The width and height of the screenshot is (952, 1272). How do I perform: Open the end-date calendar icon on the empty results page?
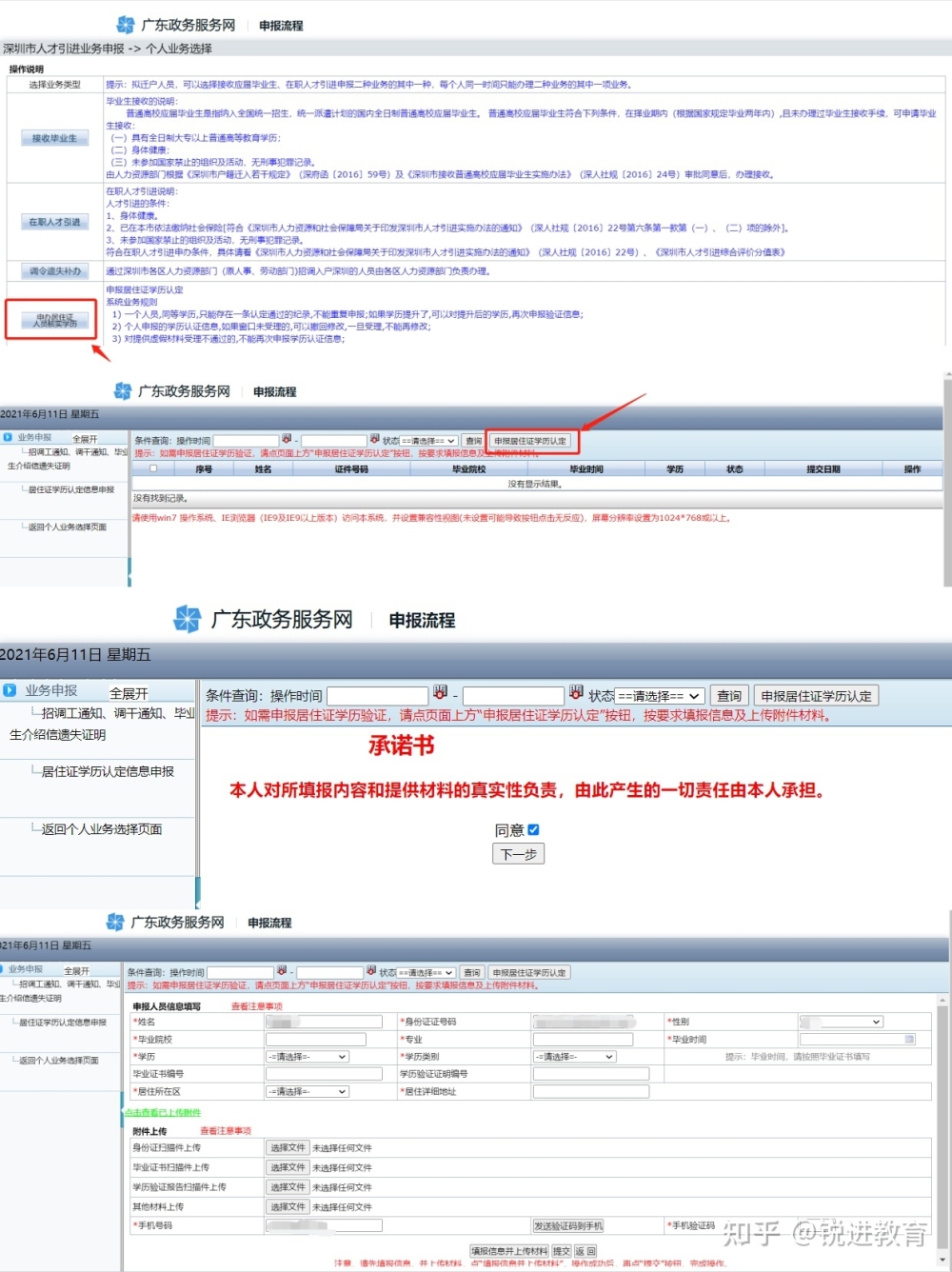coord(374,439)
